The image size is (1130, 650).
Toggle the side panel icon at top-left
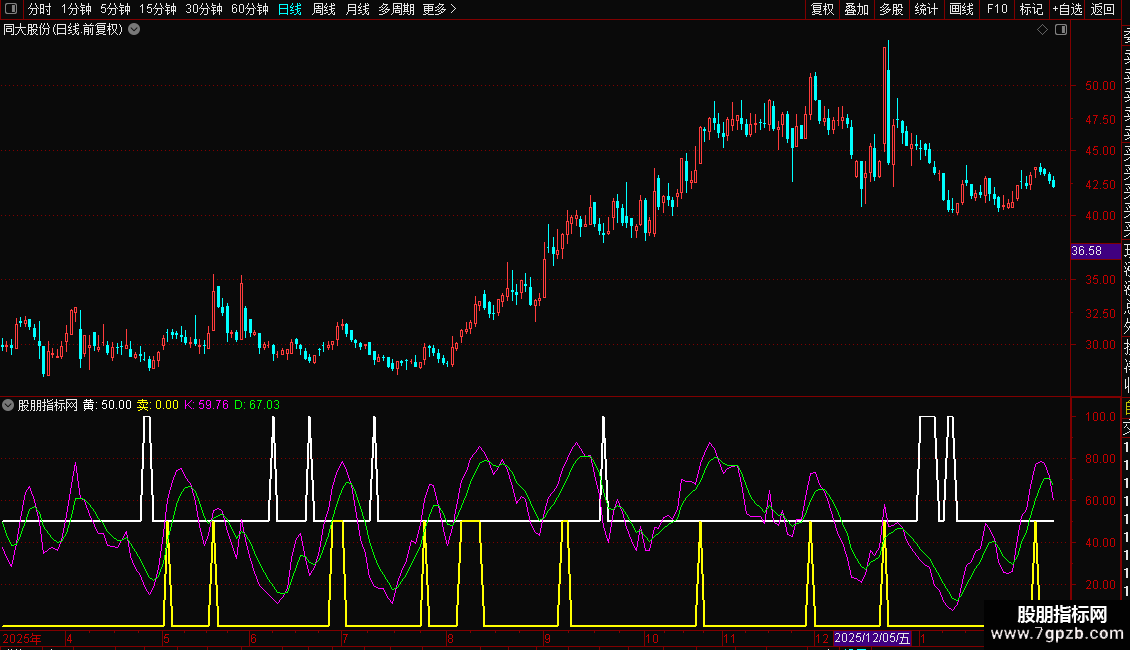point(12,9)
